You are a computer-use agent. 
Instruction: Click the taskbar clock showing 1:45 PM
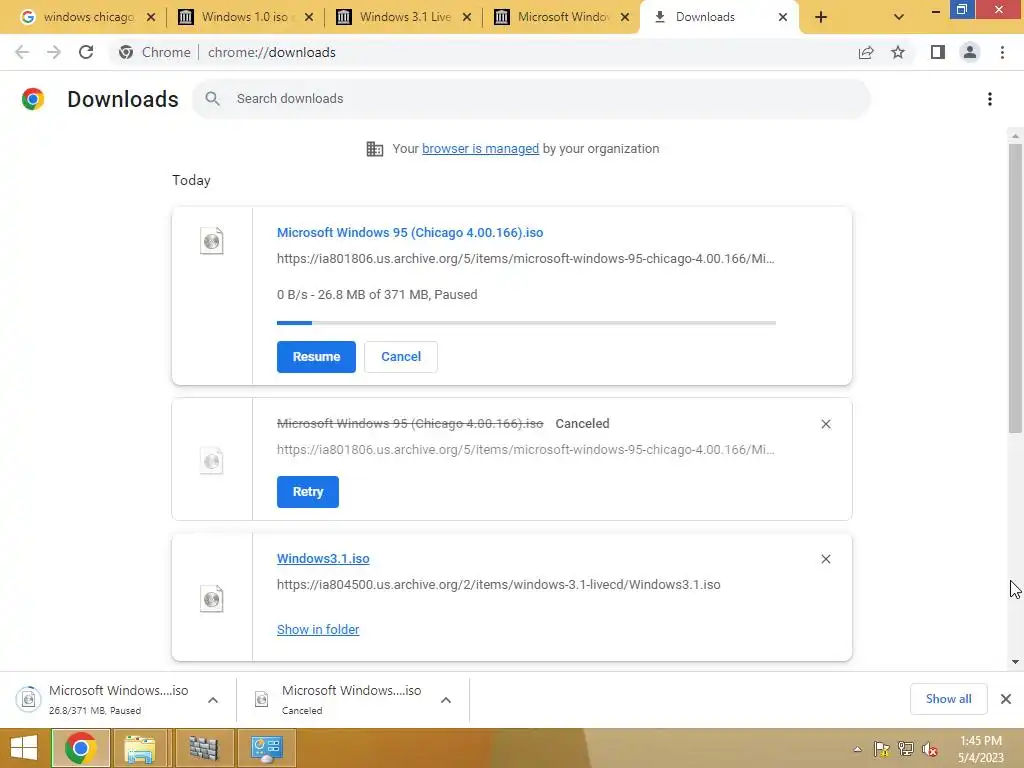tap(980, 749)
